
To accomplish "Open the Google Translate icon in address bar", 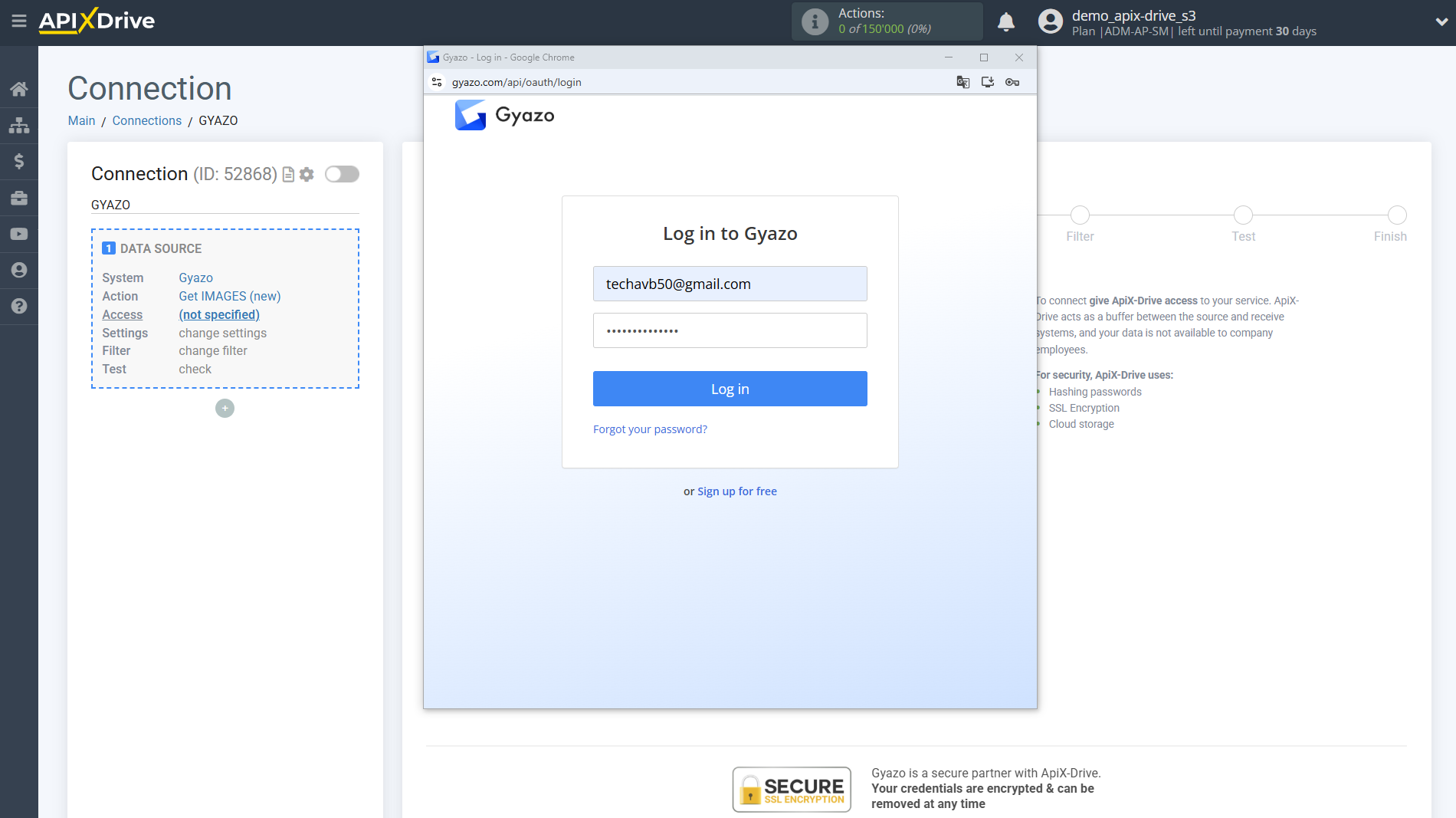I will 963,82.
